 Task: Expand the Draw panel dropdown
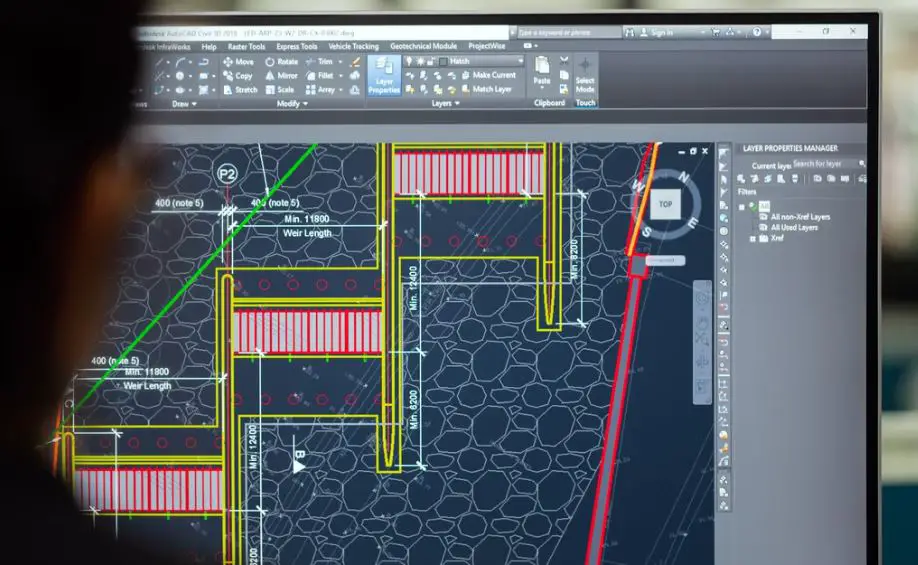coord(184,104)
